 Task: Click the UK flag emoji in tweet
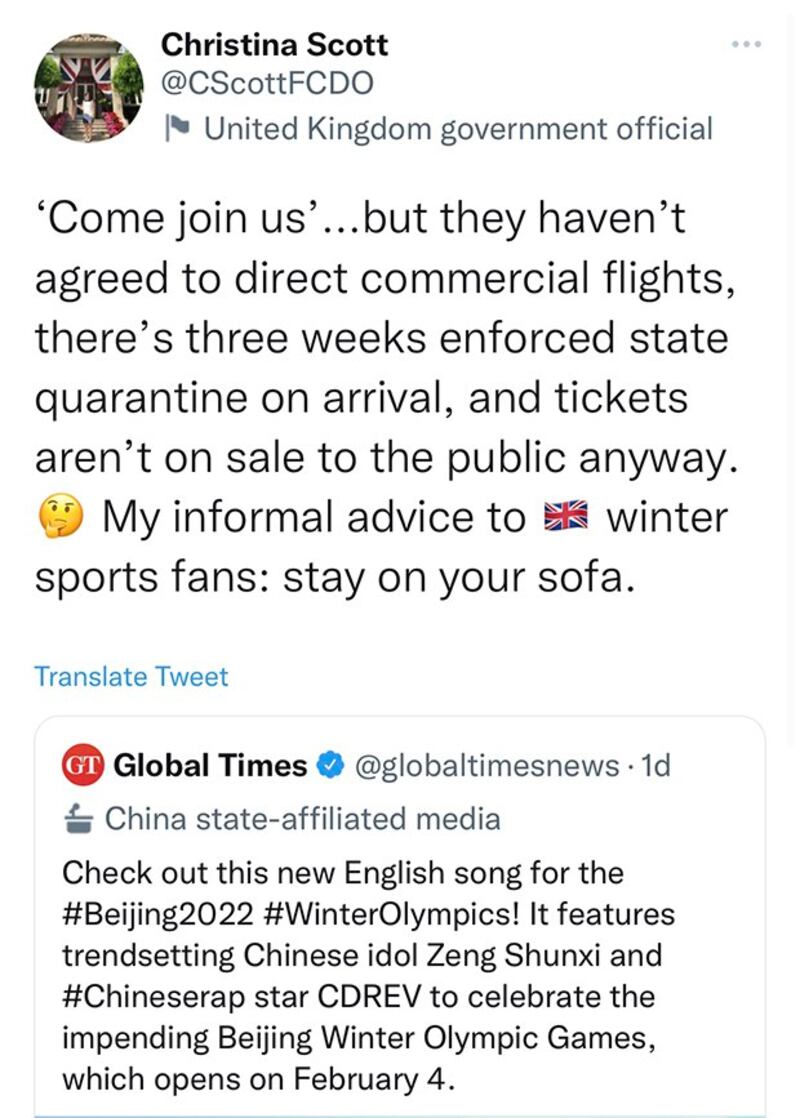[565, 516]
